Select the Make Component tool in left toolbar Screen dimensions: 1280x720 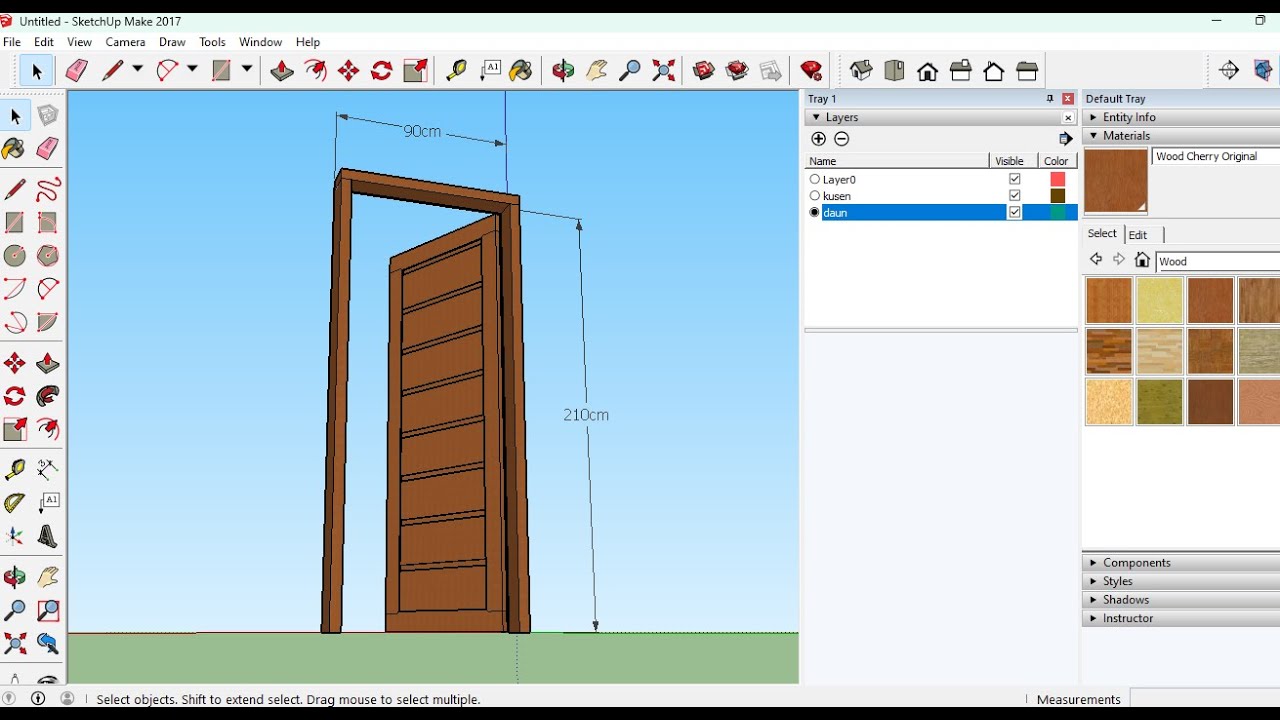pyautogui.click(x=48, y=117)
